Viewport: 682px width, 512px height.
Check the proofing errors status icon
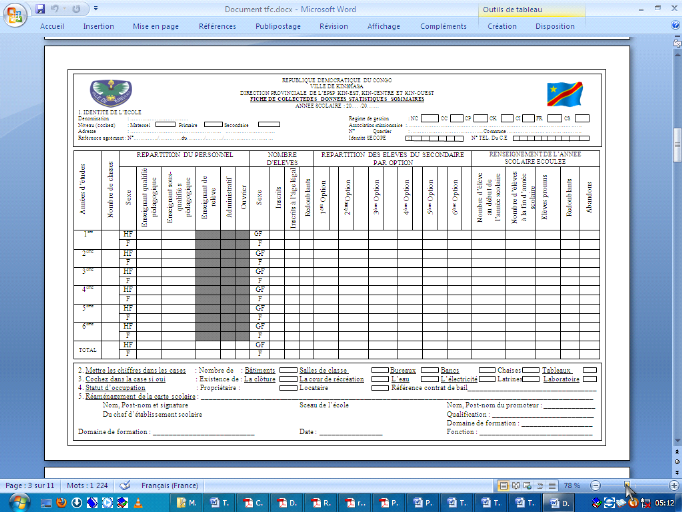point(125,485)
